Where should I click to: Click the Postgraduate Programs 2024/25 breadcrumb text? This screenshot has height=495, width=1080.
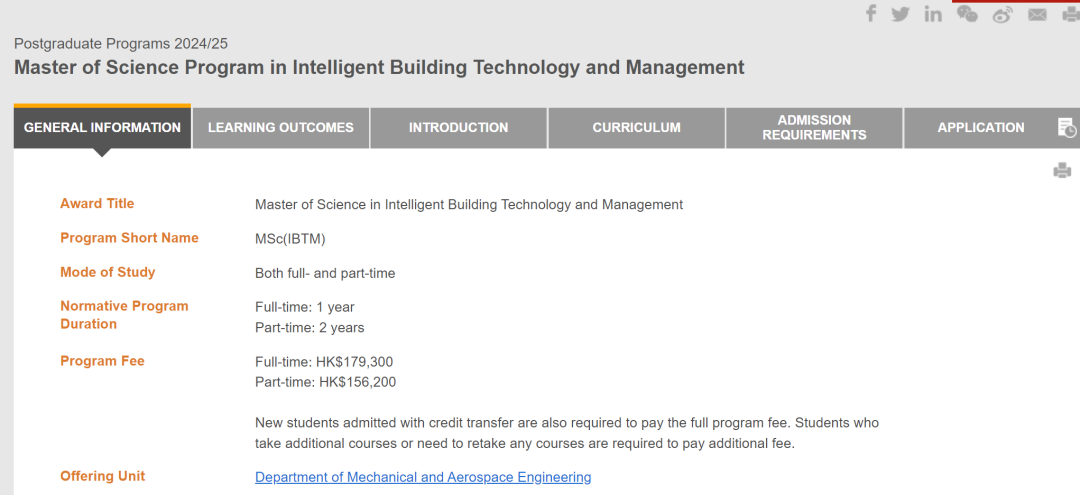click(x=121, y=44)
